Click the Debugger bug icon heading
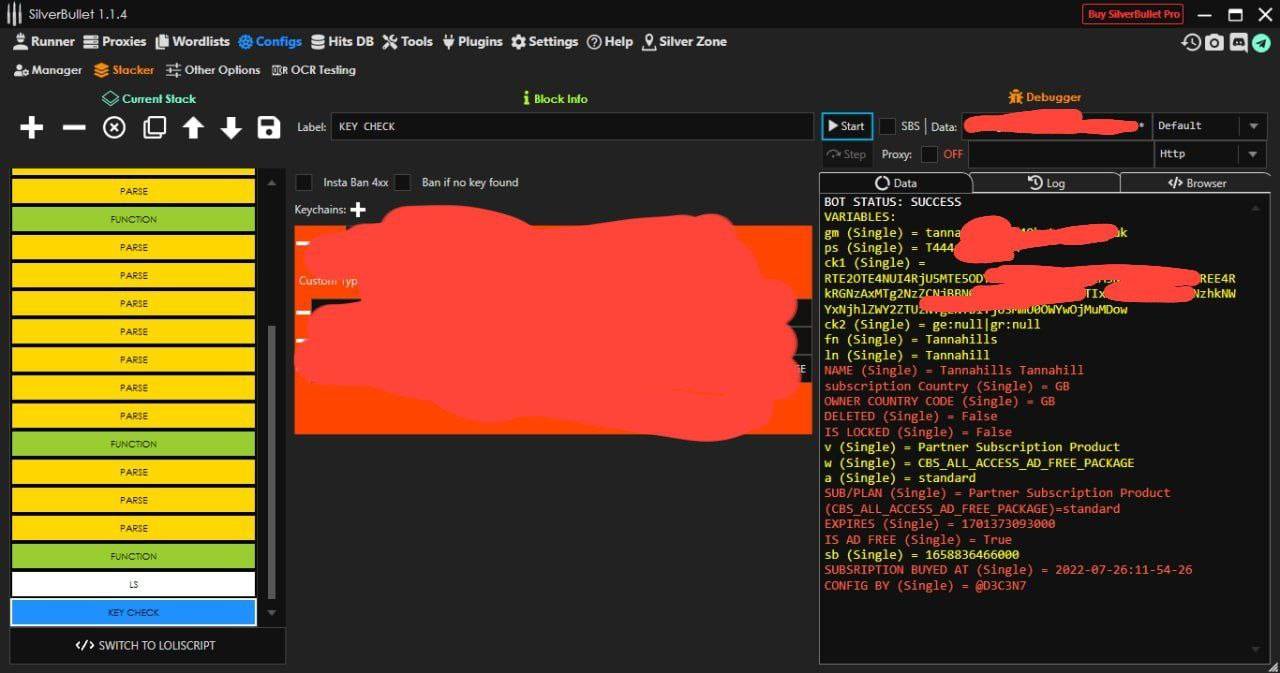 point(1045,97)
